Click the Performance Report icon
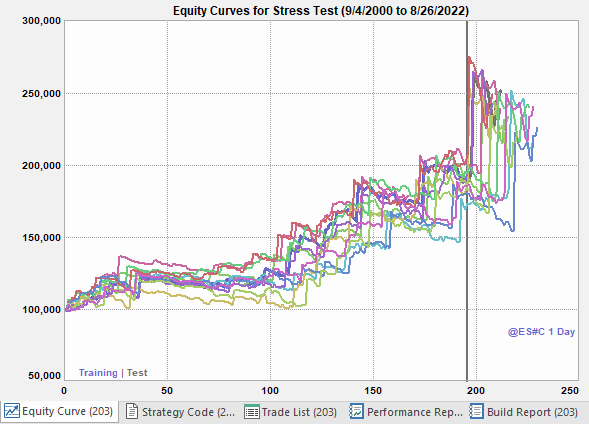The height and width of the screenshot is (424, 589). click(356, 411)
